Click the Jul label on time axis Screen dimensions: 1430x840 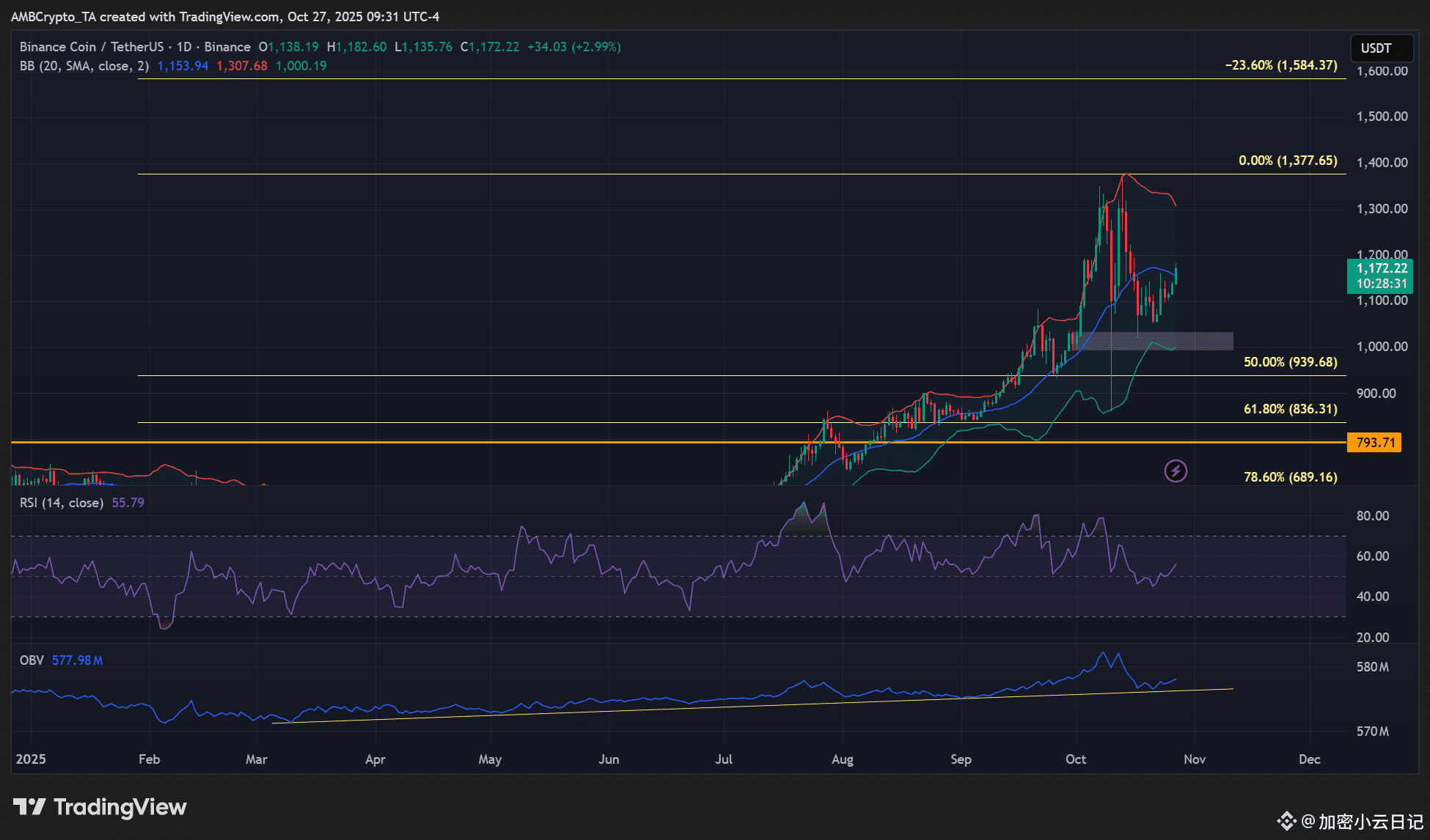(x=724, y=759)
